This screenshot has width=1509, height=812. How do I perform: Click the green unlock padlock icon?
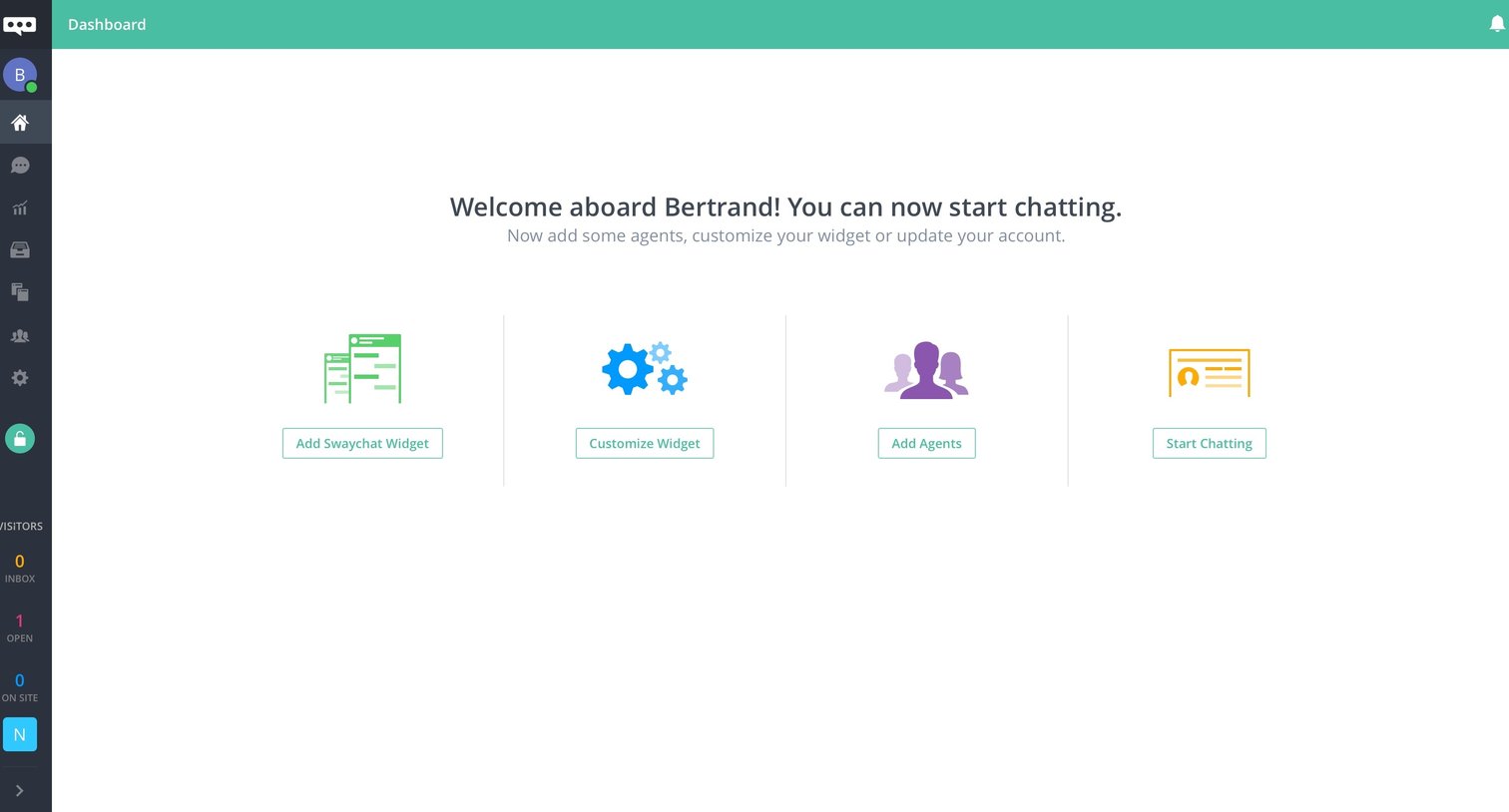pos(20,438)
